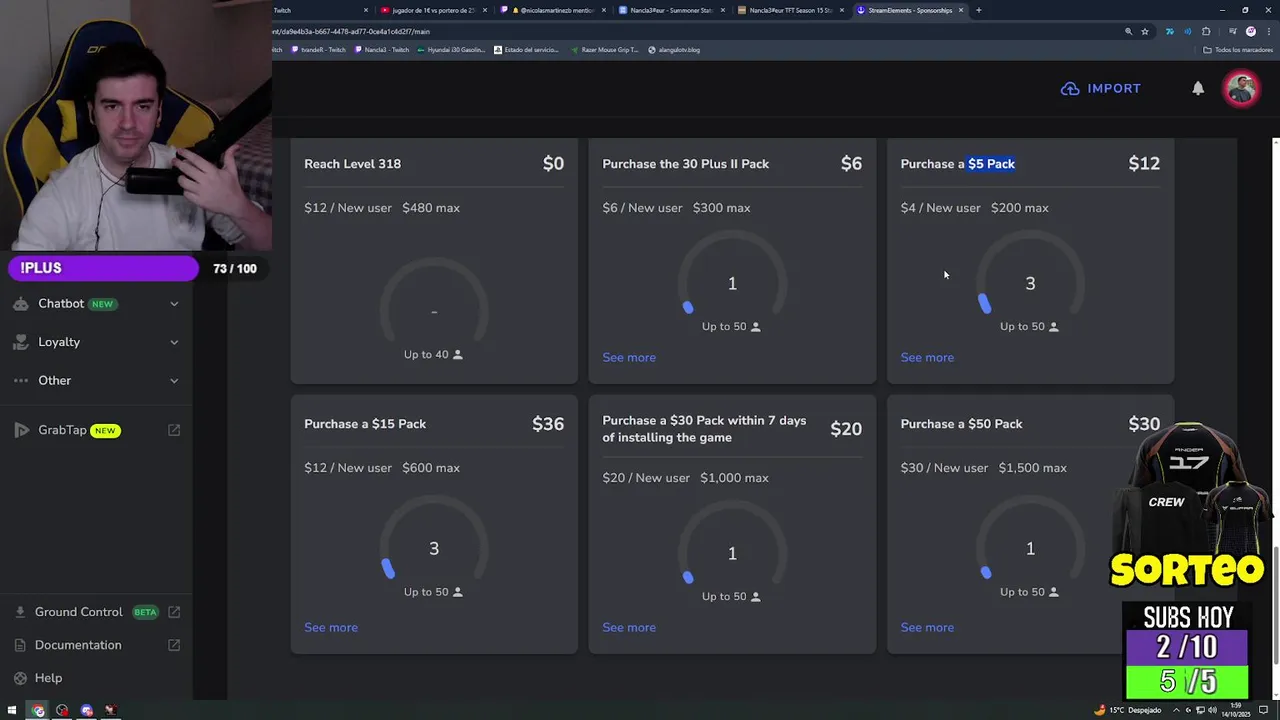
Task: Click the Chrome taskbar icon
Action: point(38,710)
